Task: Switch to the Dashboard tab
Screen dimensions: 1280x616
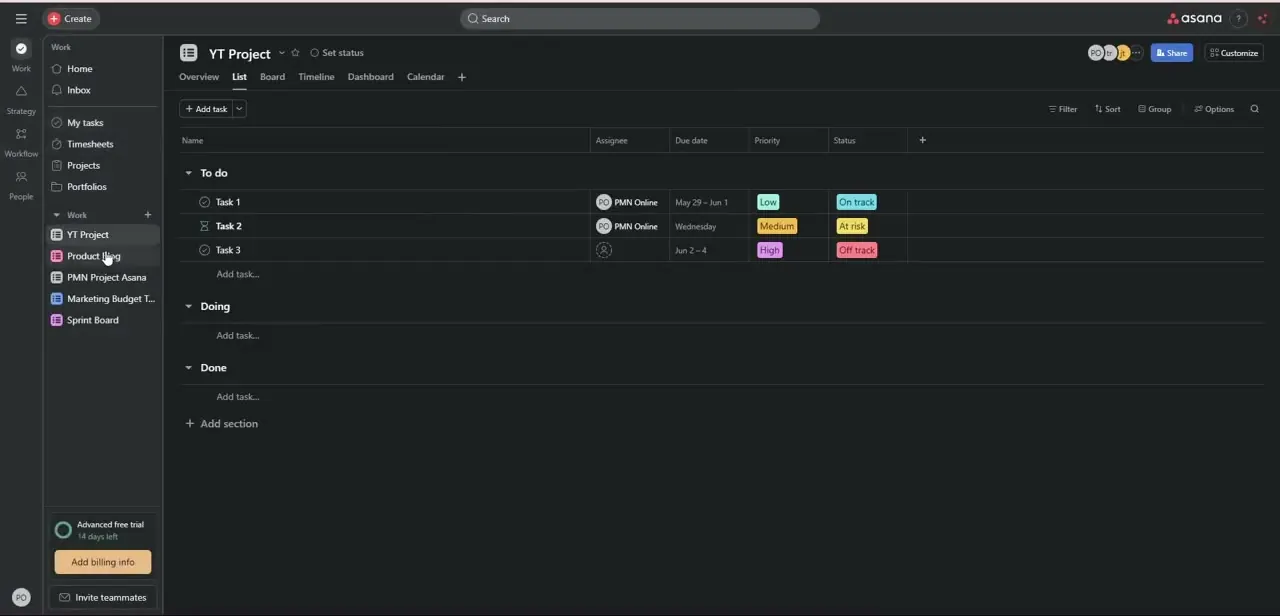Action: pos(370,77)
